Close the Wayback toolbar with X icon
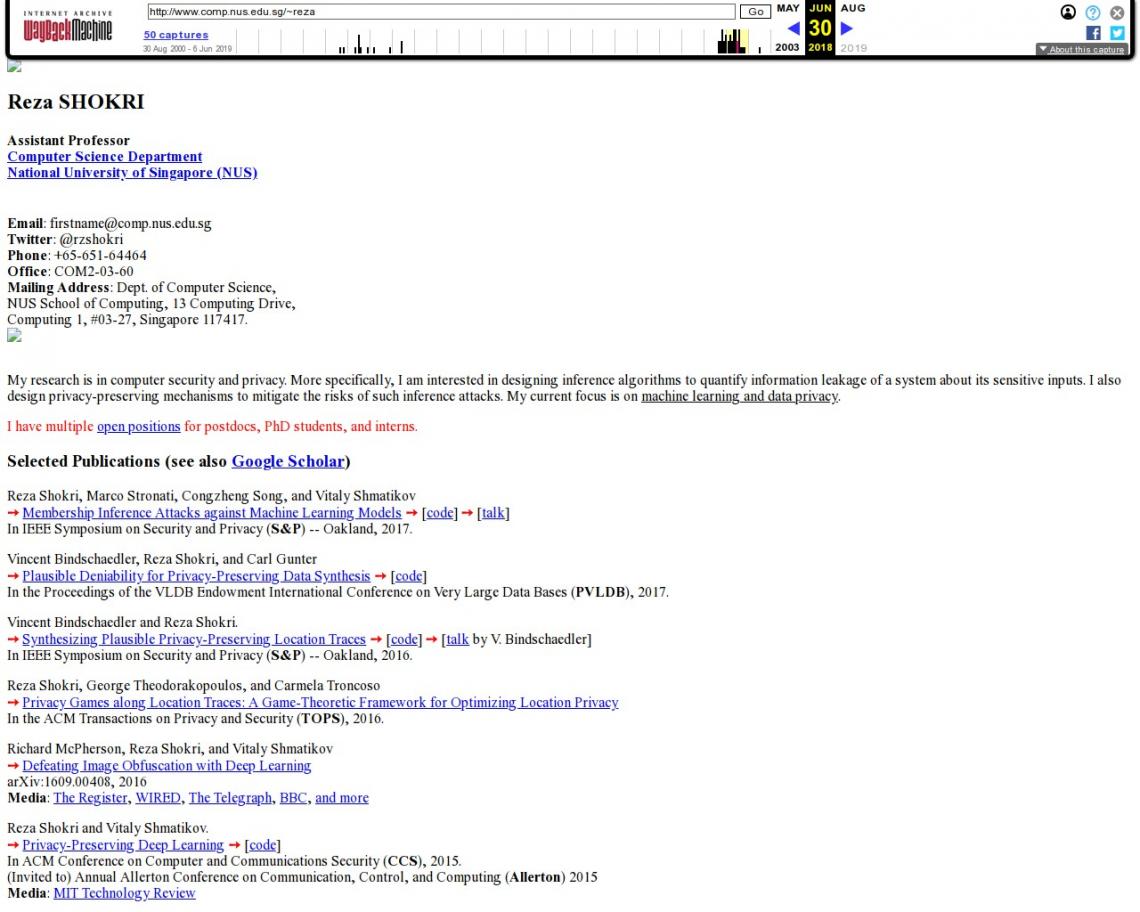1140x912 pixels. (x=1117, y=12)
